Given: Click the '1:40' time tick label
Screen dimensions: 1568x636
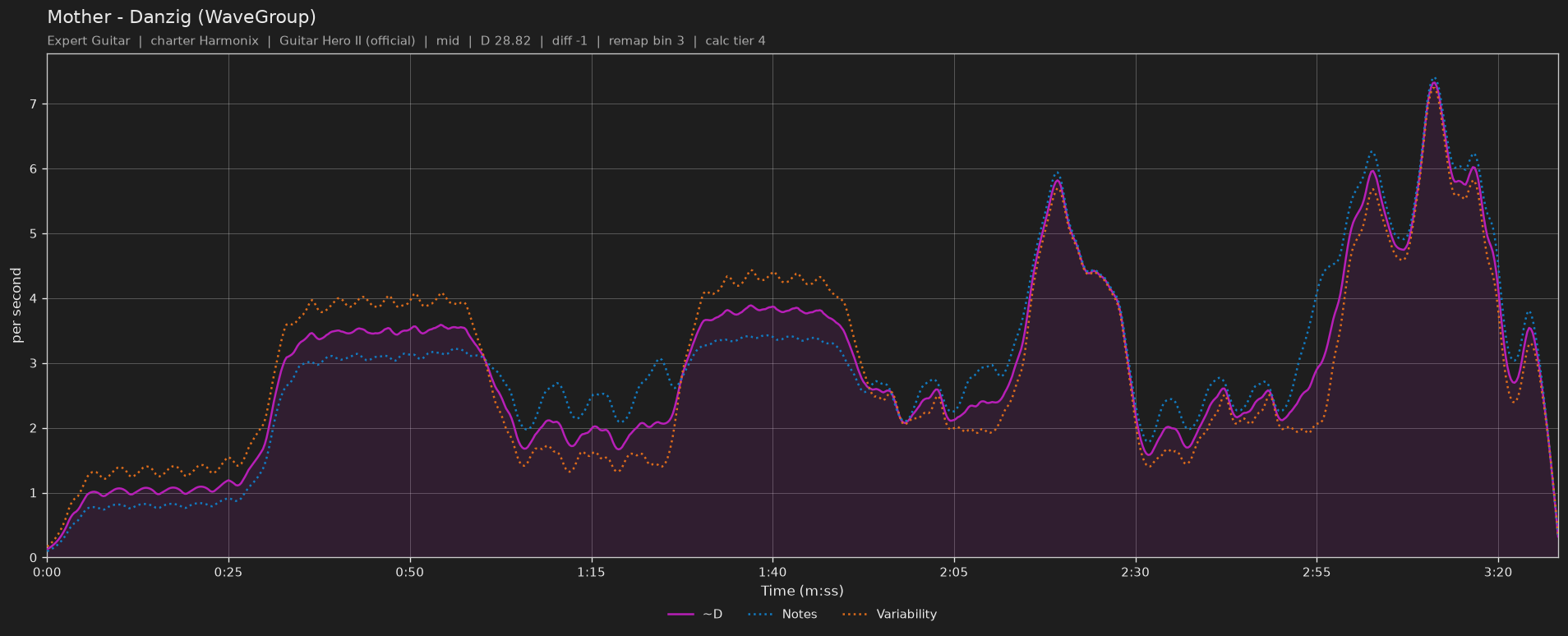Looking at the screenshot, I should click(772, 572).
